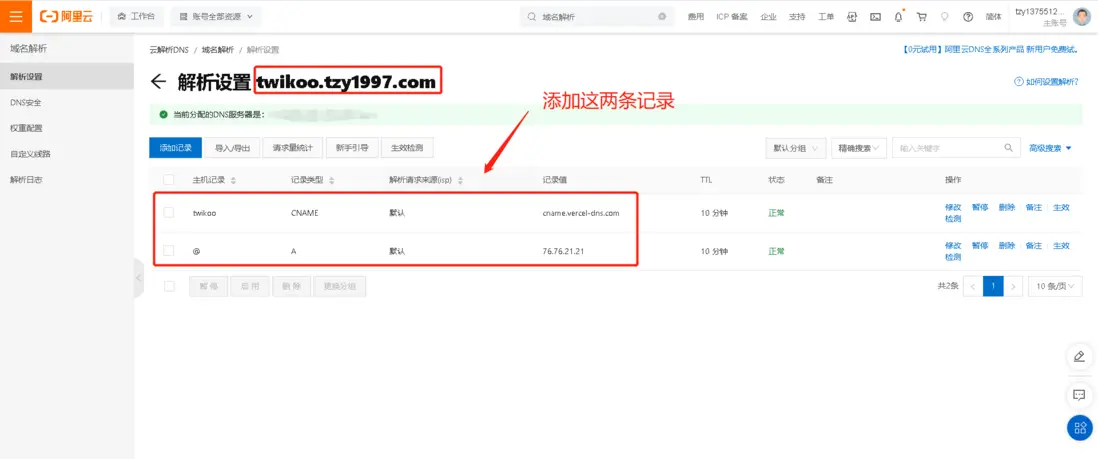Open 支持 in top navigation
This screenshot has height=459, width=1098.
pos(797,17)
